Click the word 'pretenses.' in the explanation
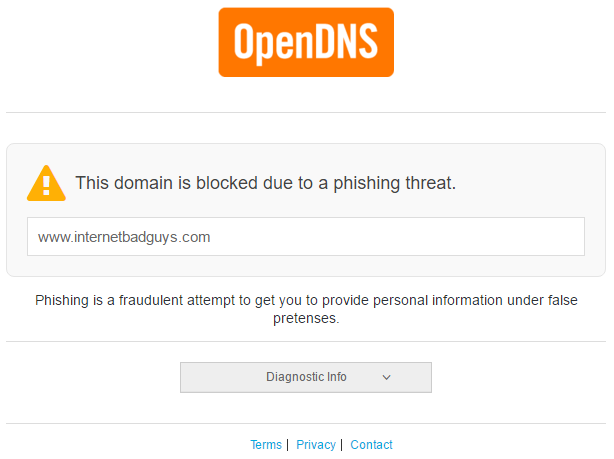The width and height of the screenshot is (614, 459). pyautogui.click(x=306, y=318)
